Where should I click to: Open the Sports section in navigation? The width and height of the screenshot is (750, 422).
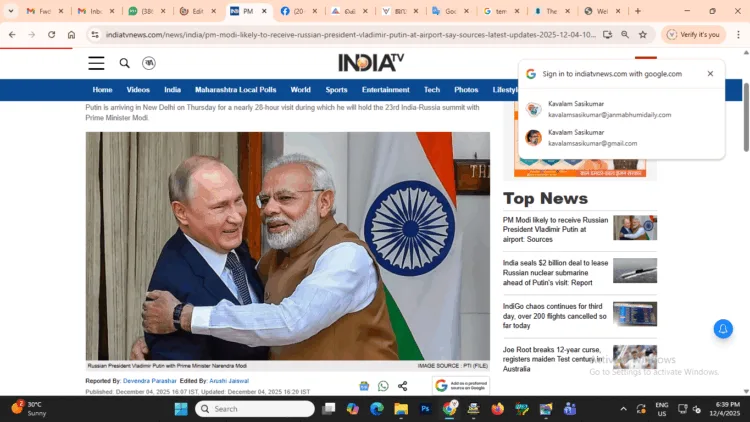pyautogui.click(x=336, y=90)
